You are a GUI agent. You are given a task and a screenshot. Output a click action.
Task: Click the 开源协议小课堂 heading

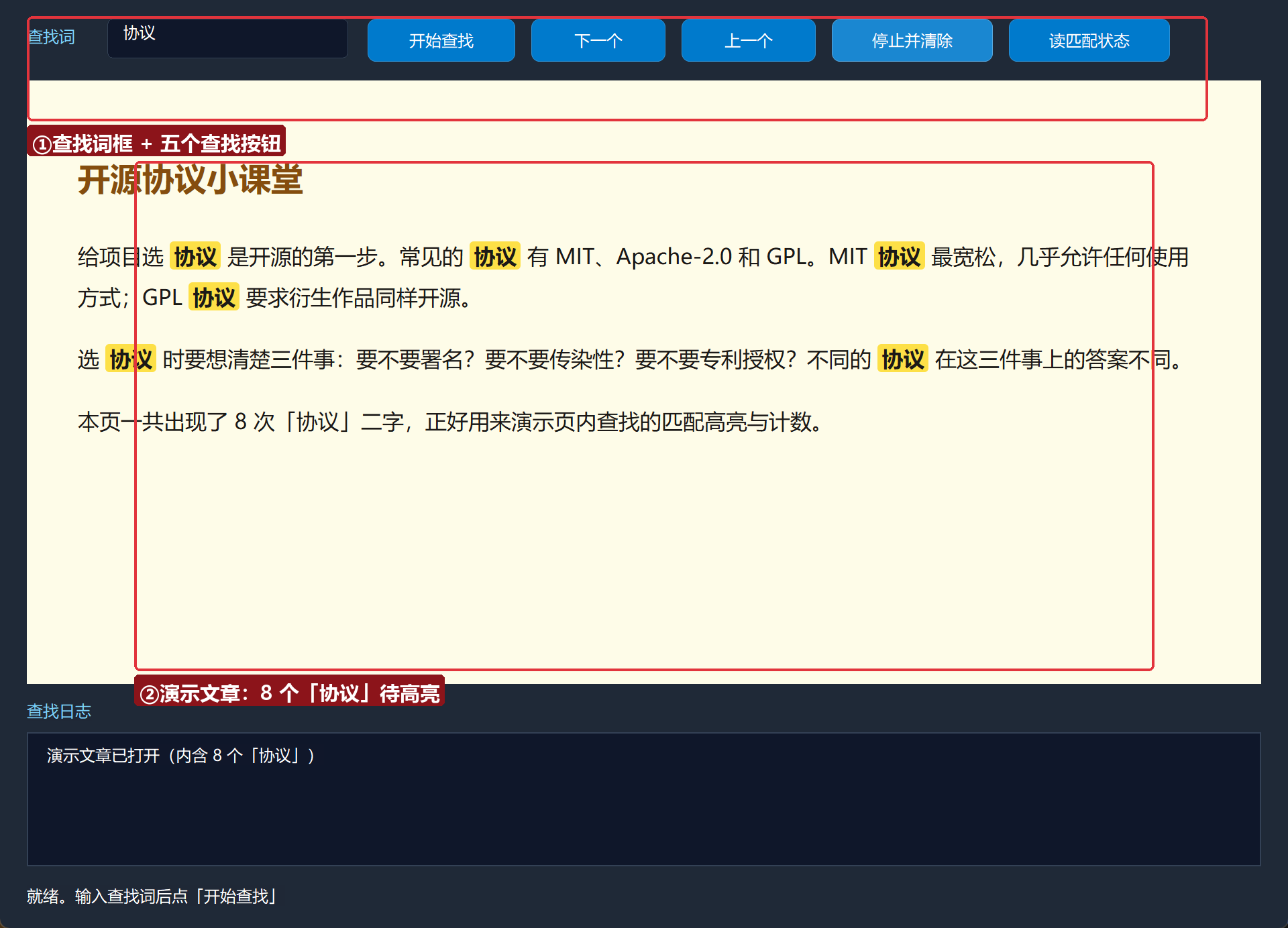[x=191, y=180]
